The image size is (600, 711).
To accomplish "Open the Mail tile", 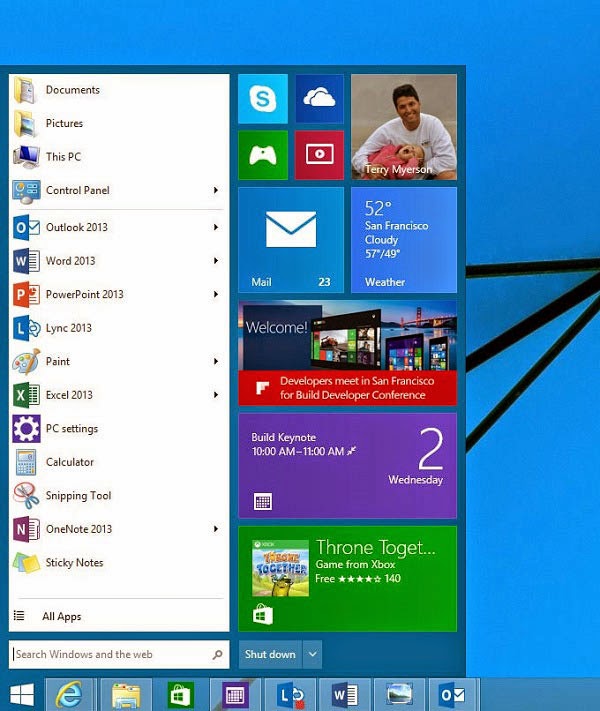I will pyautogui.click(x=291, y=240).
